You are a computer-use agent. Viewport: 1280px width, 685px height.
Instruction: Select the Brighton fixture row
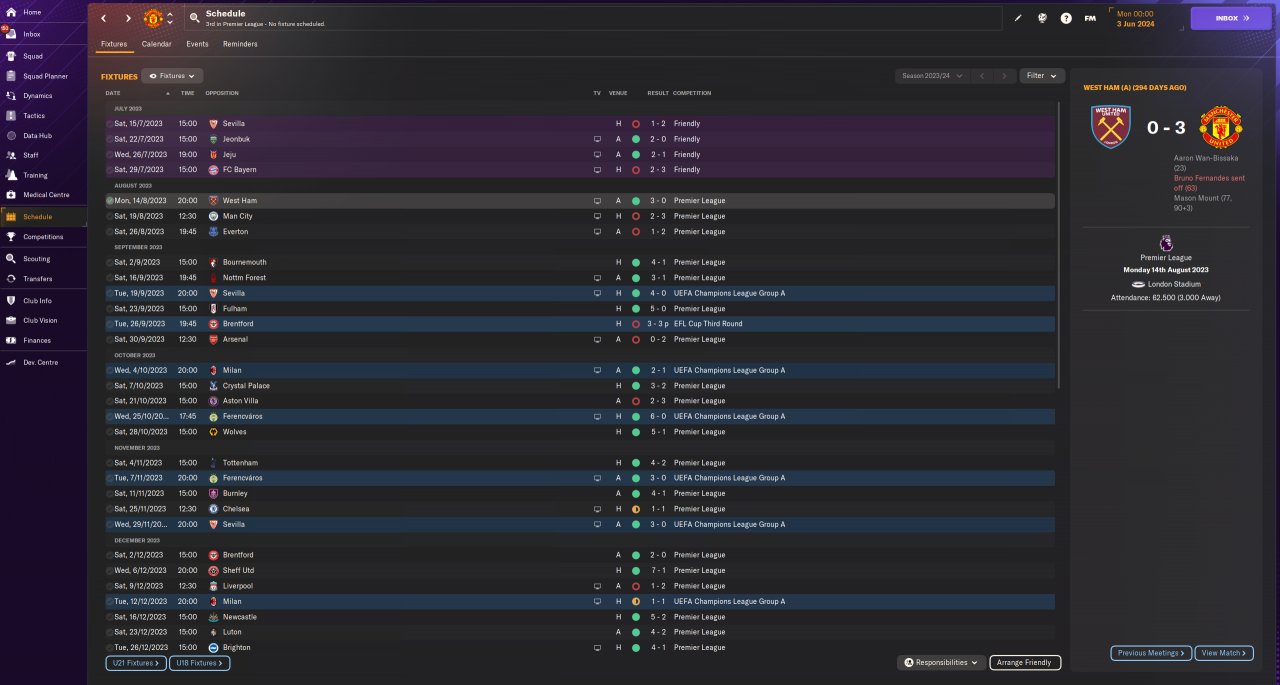tap(580, 647)
